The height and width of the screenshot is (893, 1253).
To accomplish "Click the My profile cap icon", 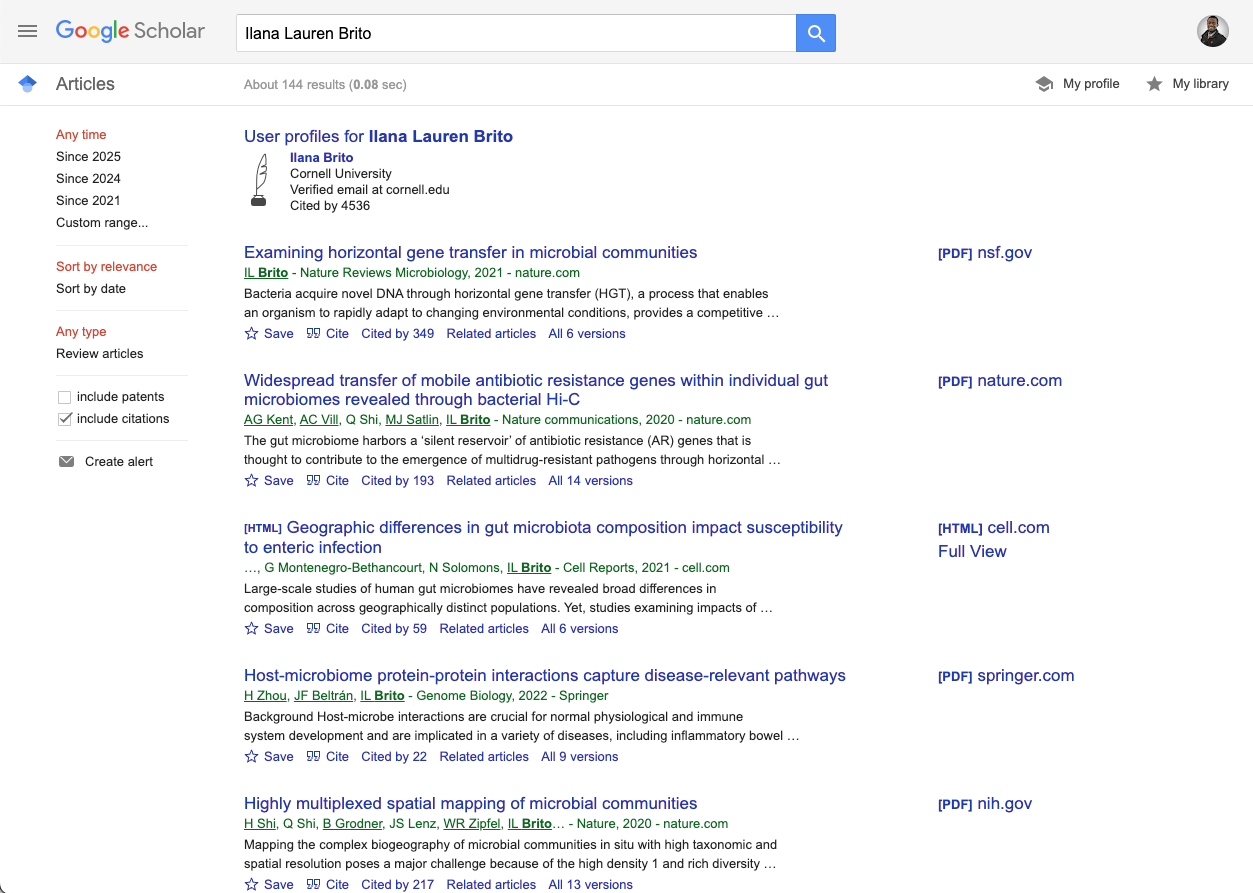I will (1044, 84).
